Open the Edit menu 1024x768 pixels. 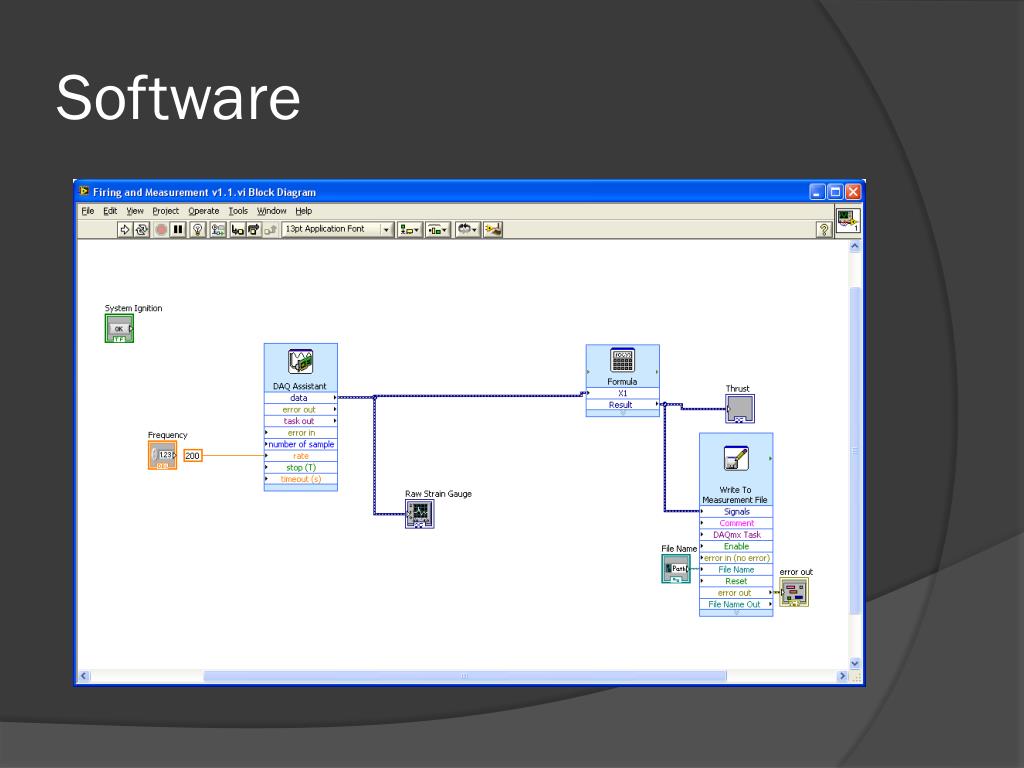coord(110,211)
